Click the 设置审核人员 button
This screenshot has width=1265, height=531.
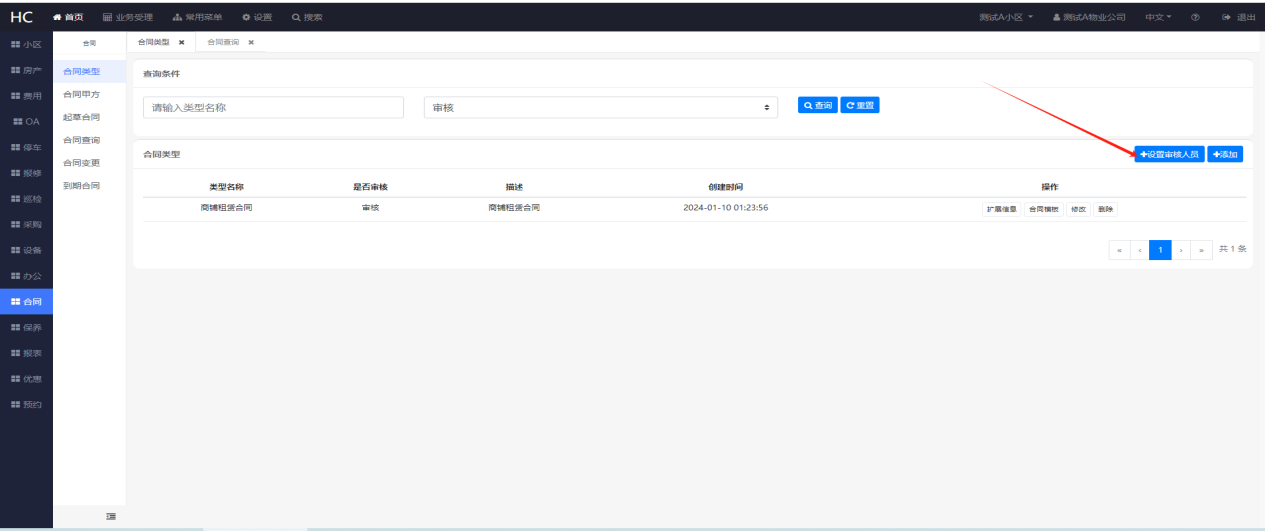[1169, 154]
